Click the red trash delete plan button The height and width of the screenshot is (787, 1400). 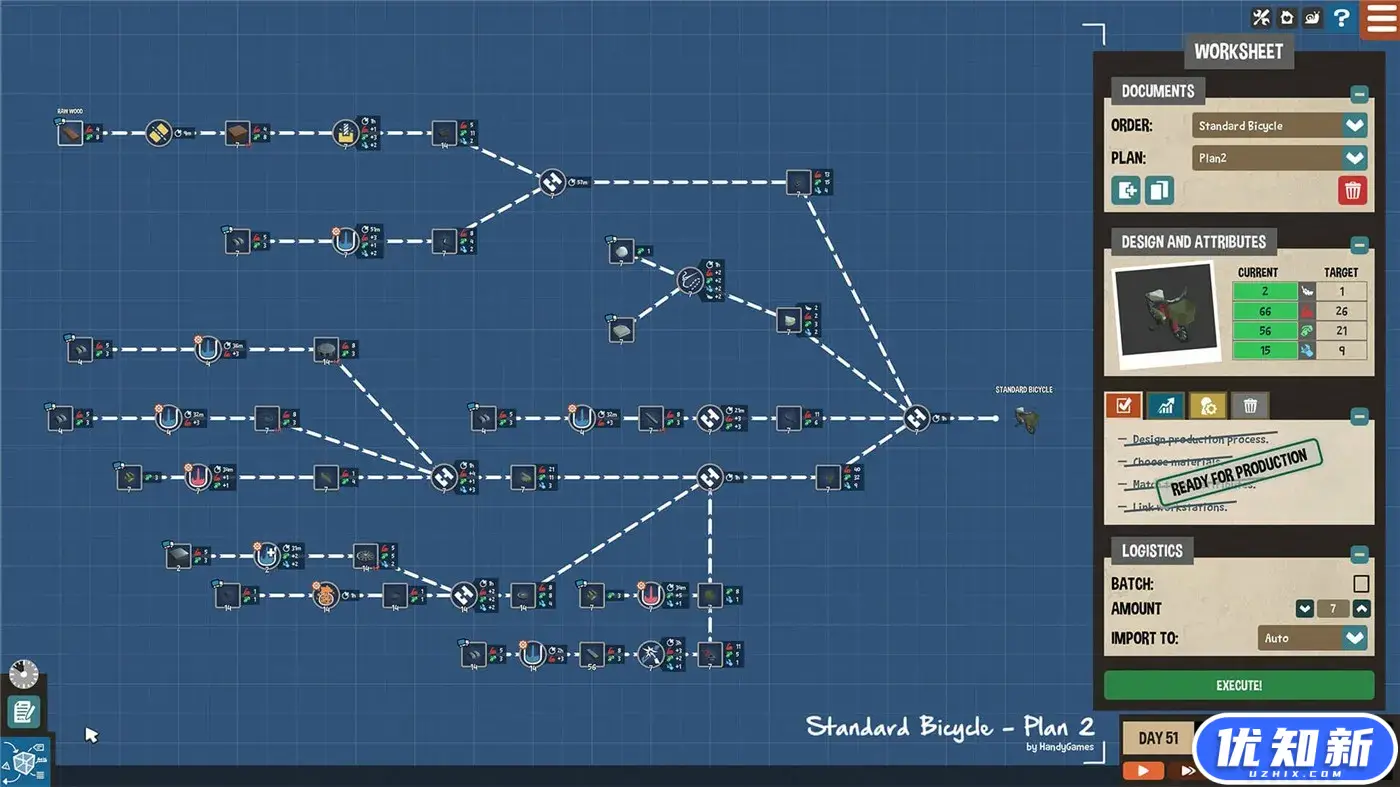coord(1352,190)
